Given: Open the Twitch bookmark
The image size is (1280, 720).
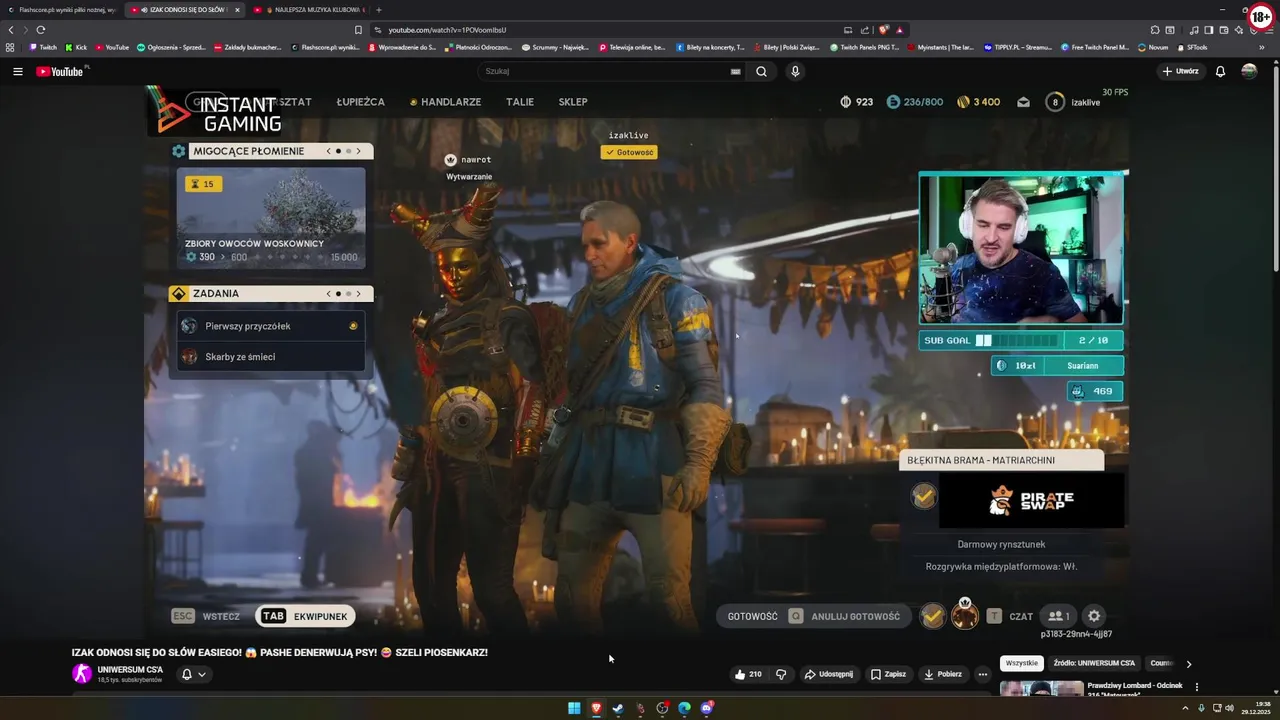Looking at the screenshot, I should click(x=43, y=47).
